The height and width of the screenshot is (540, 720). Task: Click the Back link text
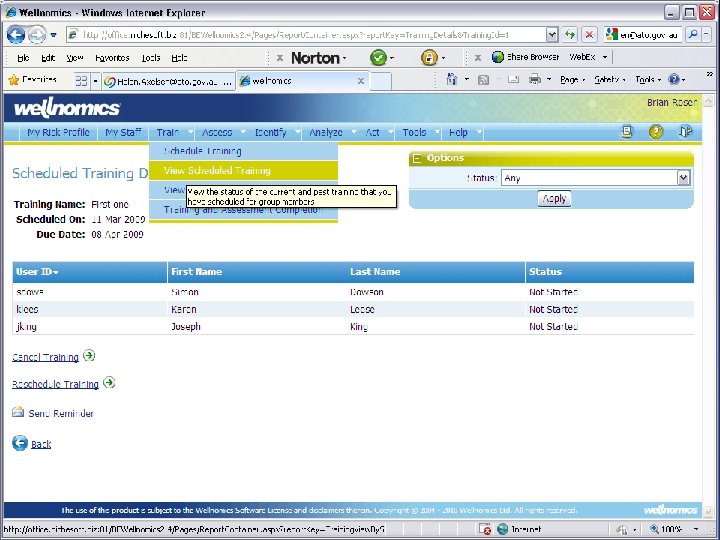41,444
